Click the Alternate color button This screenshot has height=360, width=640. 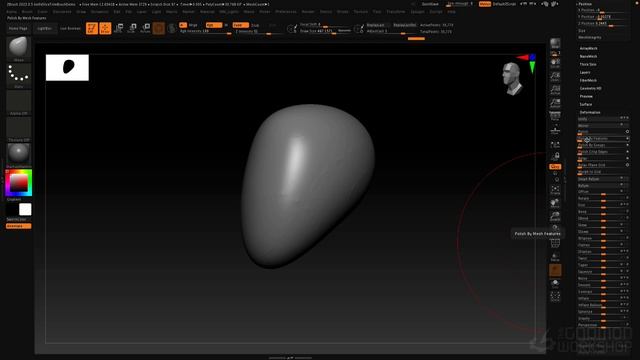[18, 226]
